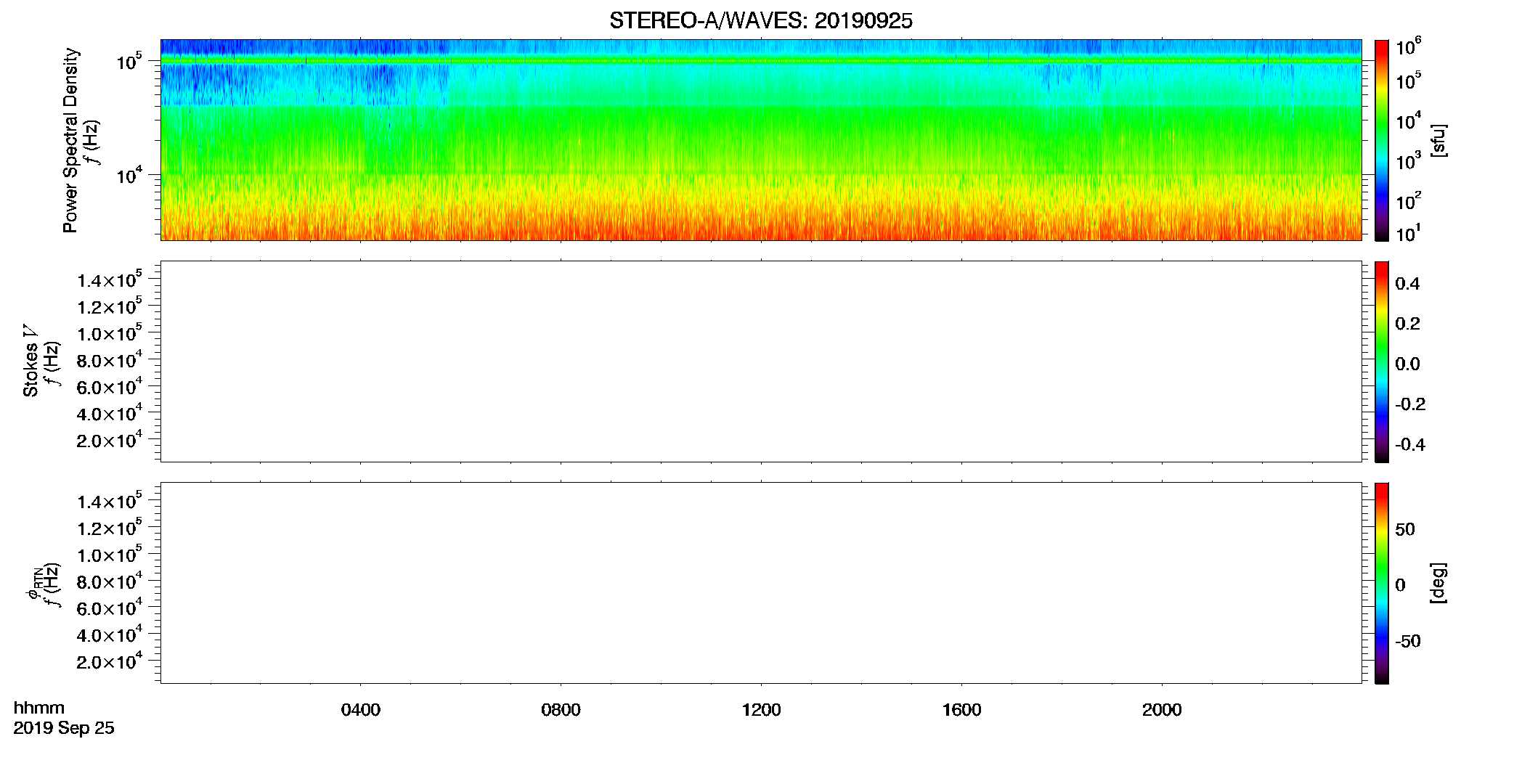The image size is (1522, 784).
Task: Click the 0400 time axis label
Action: pos(360,710)
